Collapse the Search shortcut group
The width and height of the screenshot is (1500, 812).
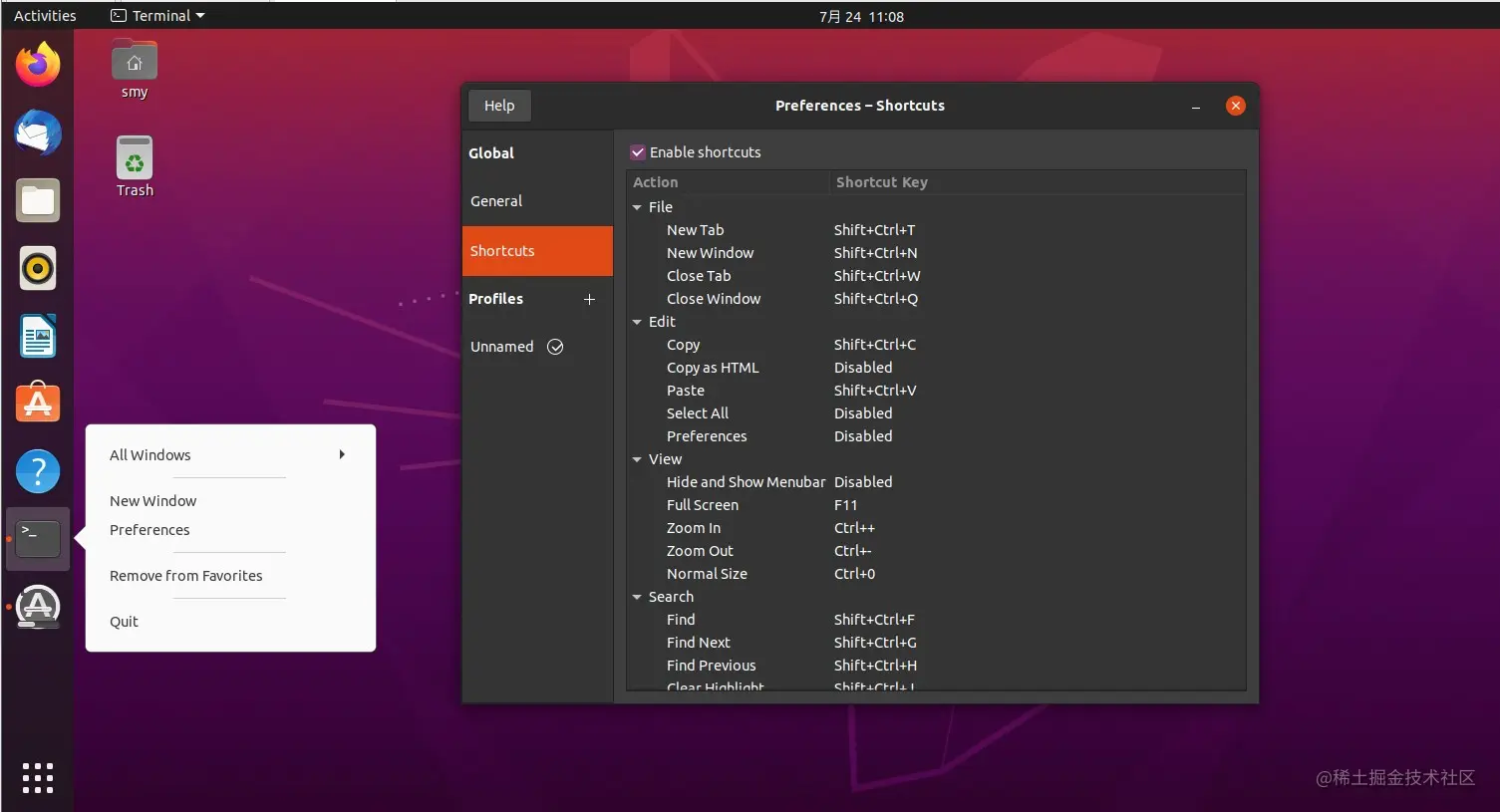tap(637, 597)
